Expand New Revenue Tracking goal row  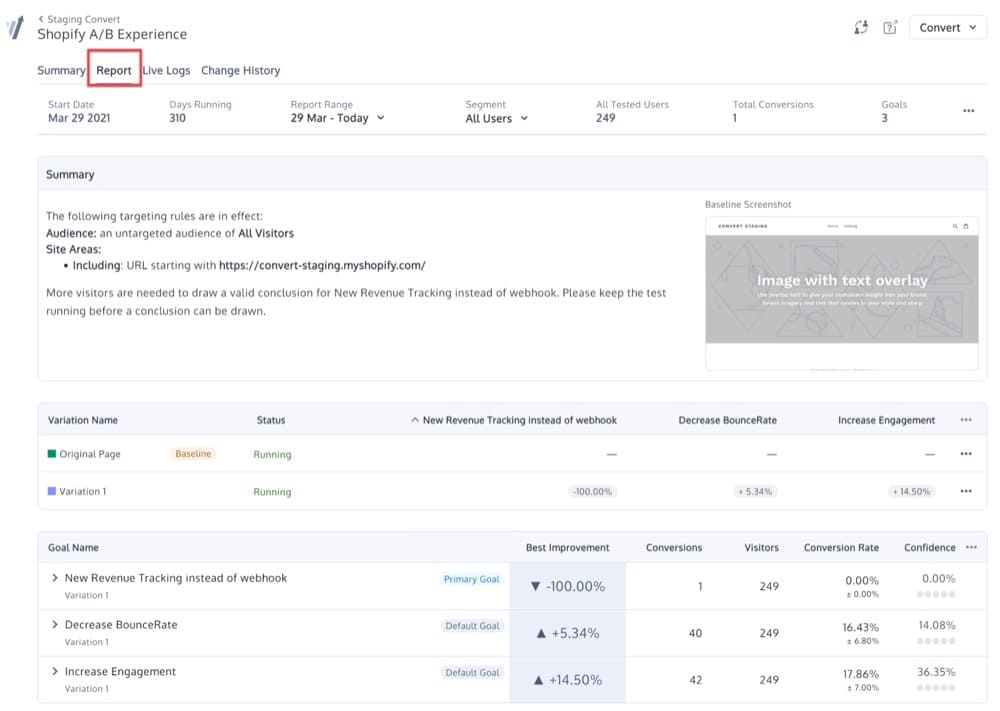click(x=55, y=578)
